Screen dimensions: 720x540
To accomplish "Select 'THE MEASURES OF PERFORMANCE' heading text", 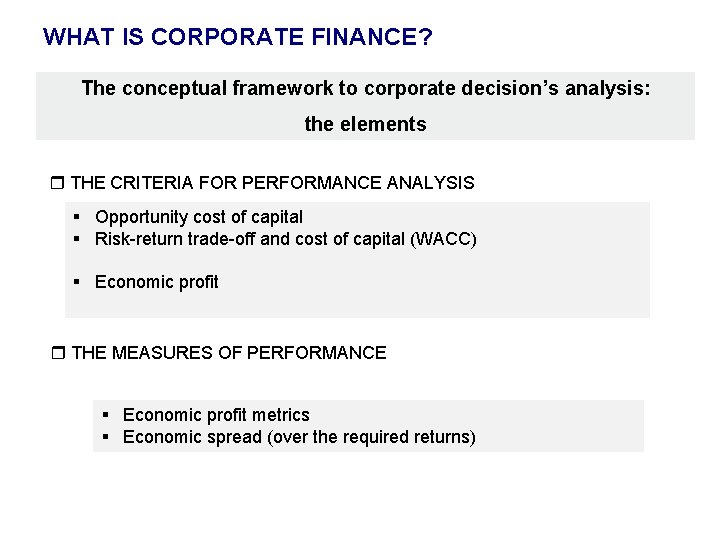I will coord(229,353).
